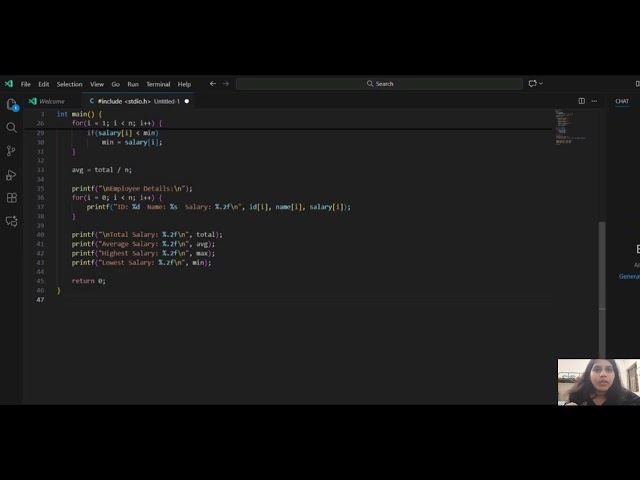Click the printf Lowest Salary line
Screen dimensions: 640x480
(142, 262)
